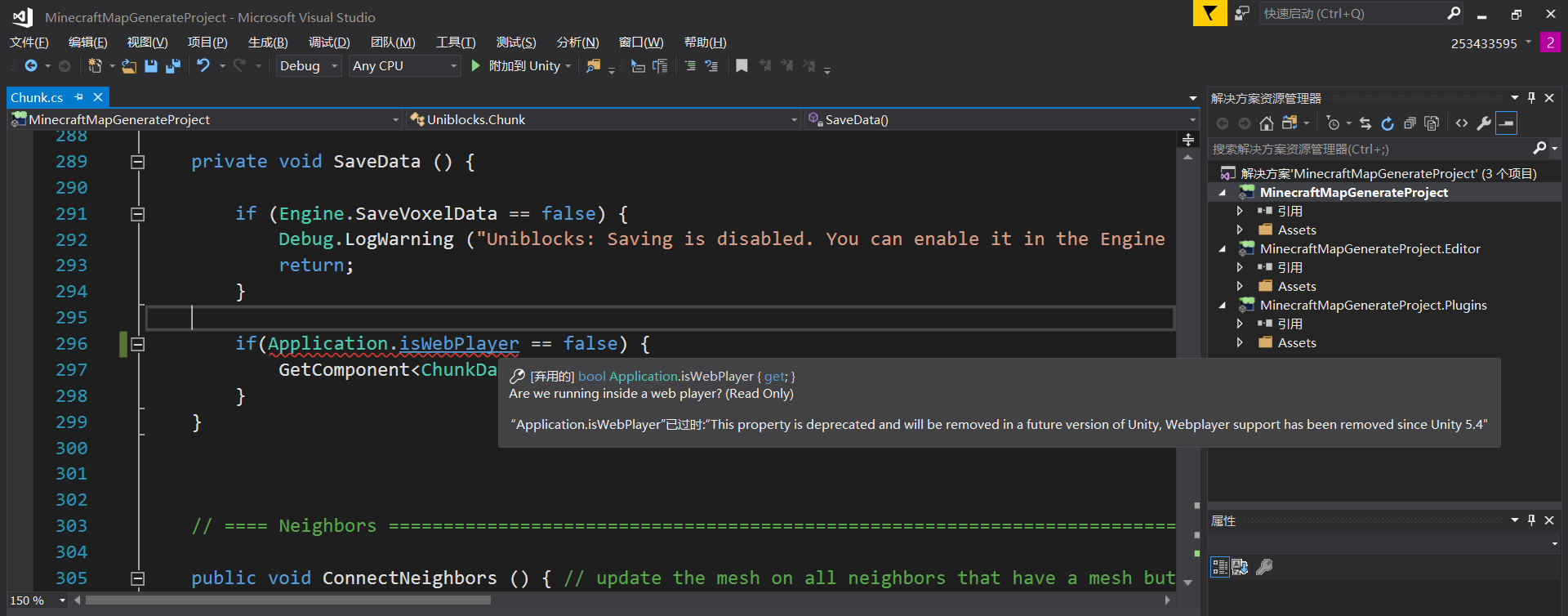
Task: Toggle auto-hide pin on Properties panel
Action: click(1531, 520)
